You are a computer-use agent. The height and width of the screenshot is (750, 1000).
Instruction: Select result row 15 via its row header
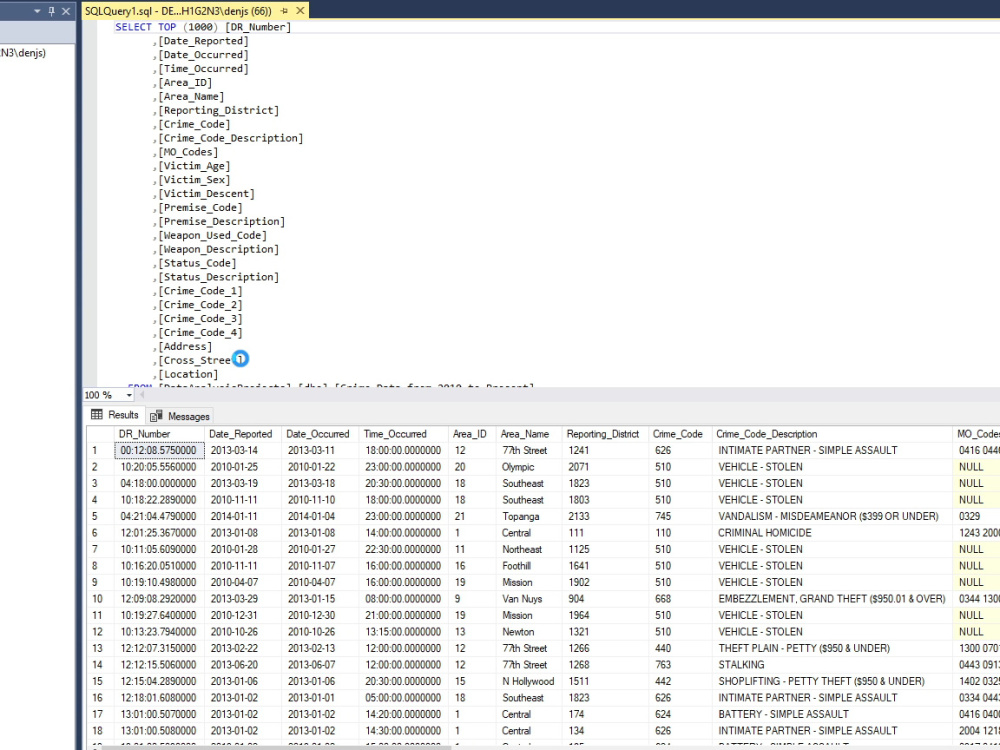pyautogui.click(x=101, y=681)
